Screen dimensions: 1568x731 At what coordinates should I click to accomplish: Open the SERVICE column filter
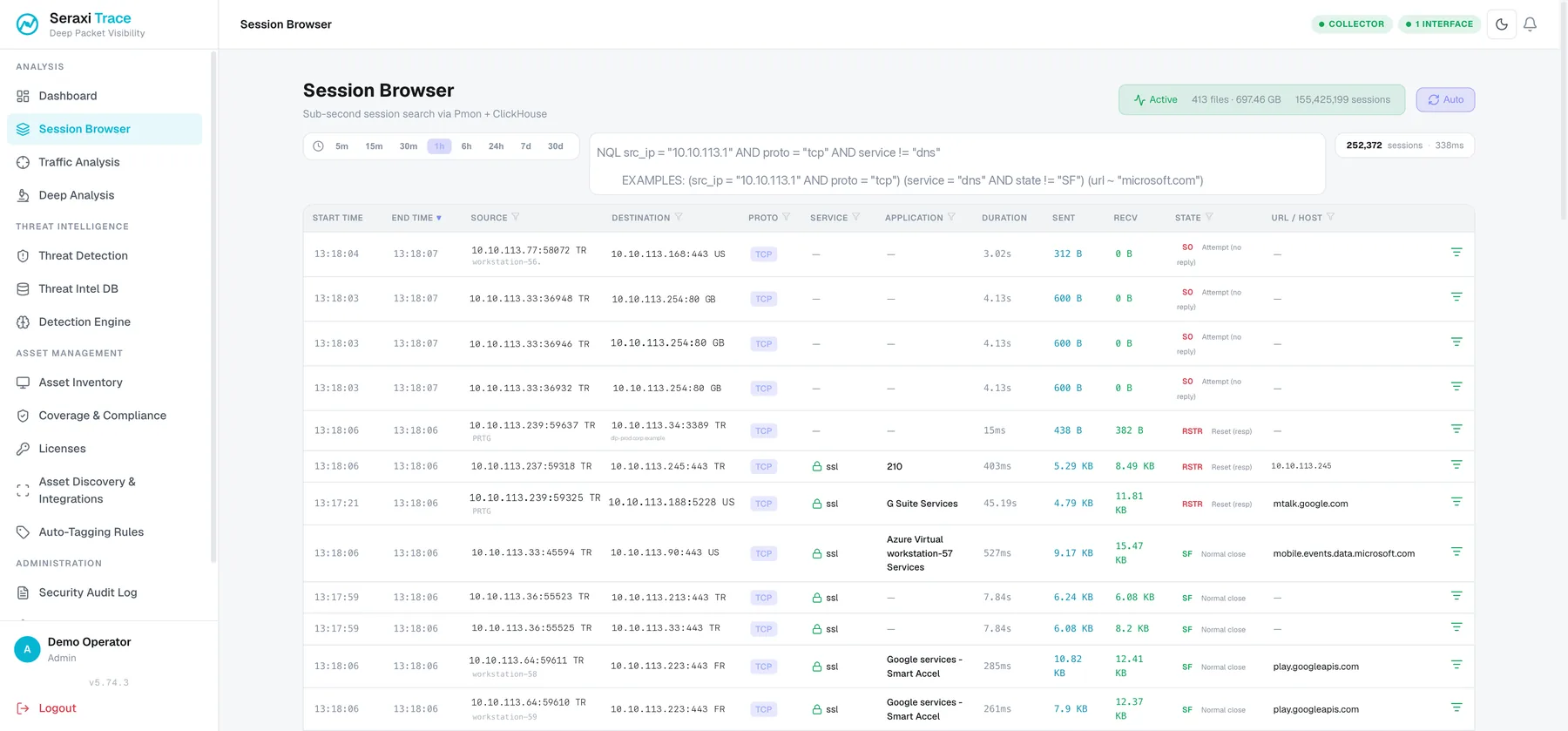click(856, 217)
